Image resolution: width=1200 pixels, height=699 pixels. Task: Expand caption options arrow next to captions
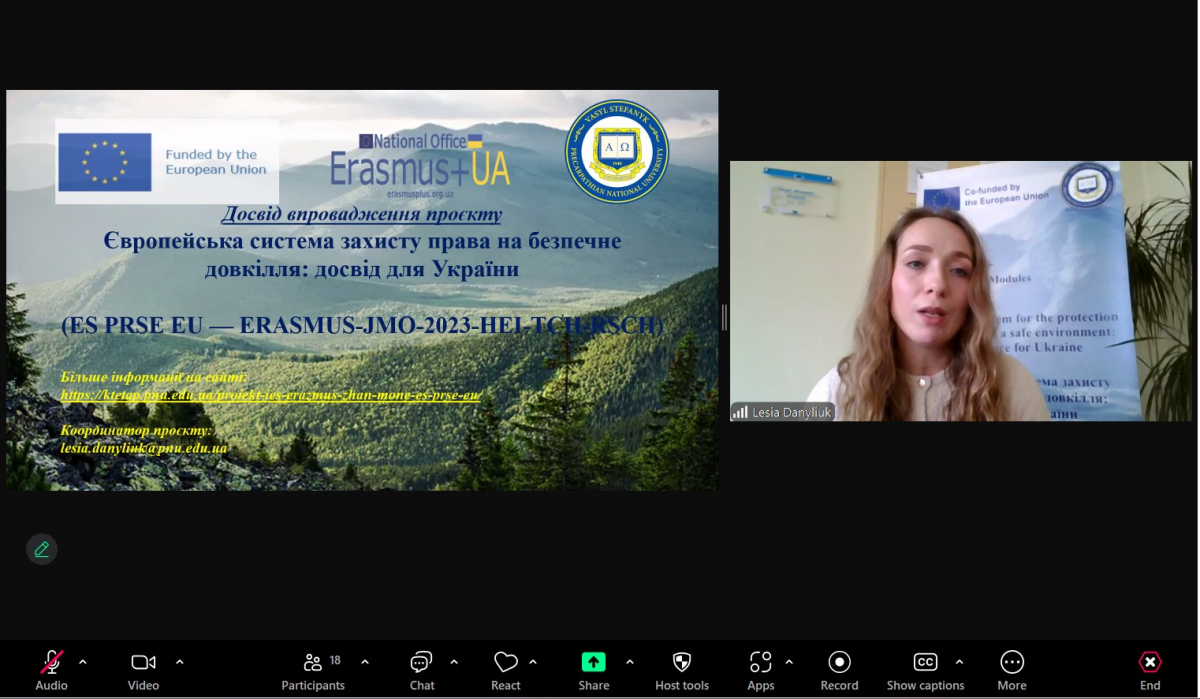[x=959, y=662]
